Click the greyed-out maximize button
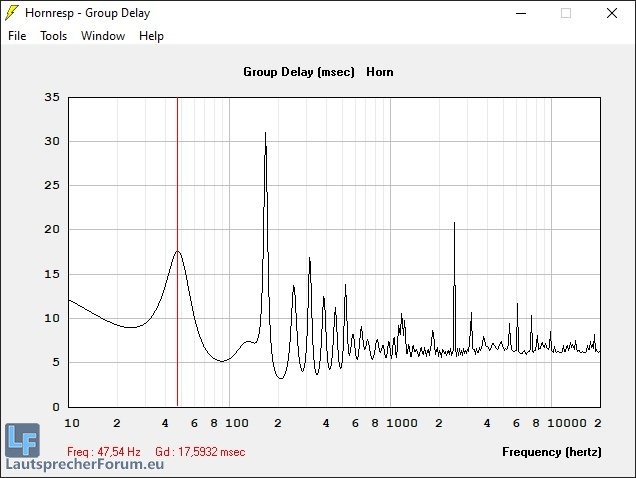The image size is (636, 478). click(x=566, y=13)
